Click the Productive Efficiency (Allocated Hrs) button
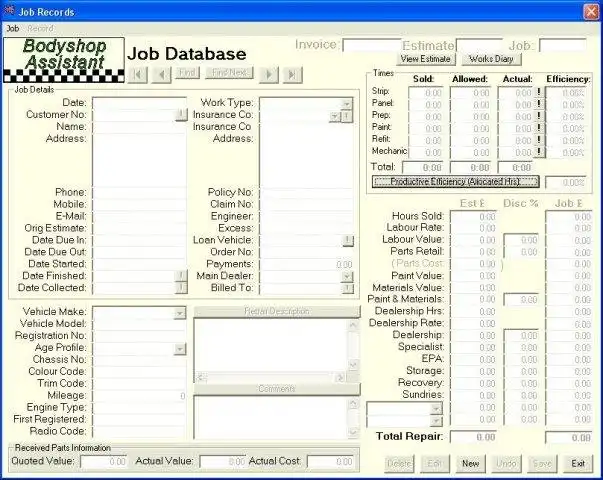The width and height of the screenshot is (603, 480). point(455,182)
